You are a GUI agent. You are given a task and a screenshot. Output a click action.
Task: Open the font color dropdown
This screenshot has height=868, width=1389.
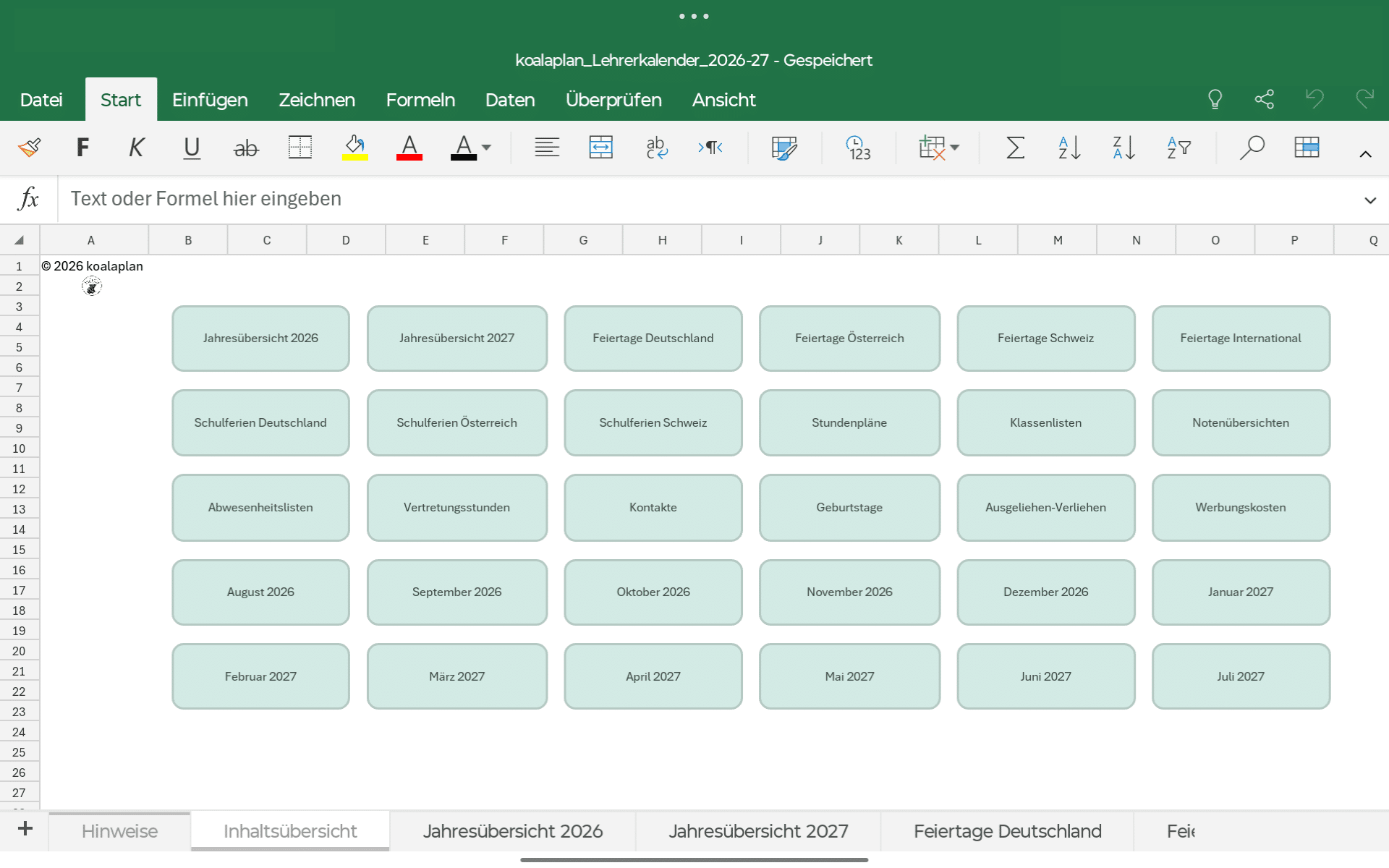click(x=486, y=148)
